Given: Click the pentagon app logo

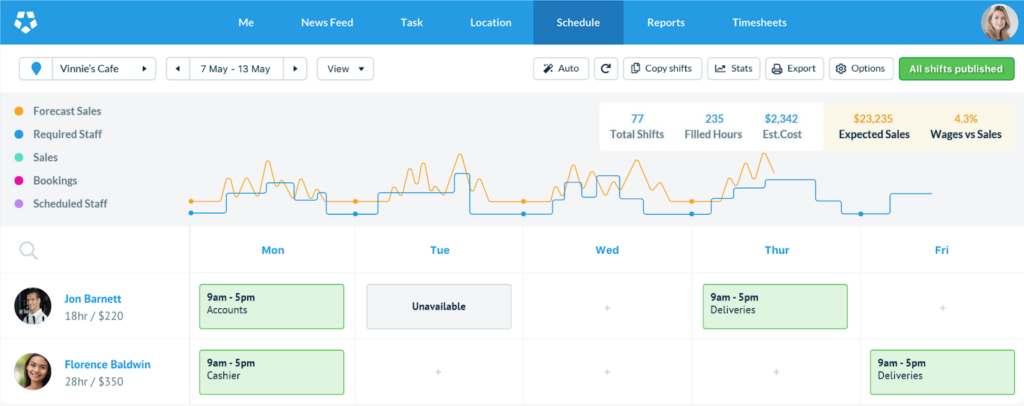Looking at the screenshot, I should pyautogui.click(x=25, y=22).
